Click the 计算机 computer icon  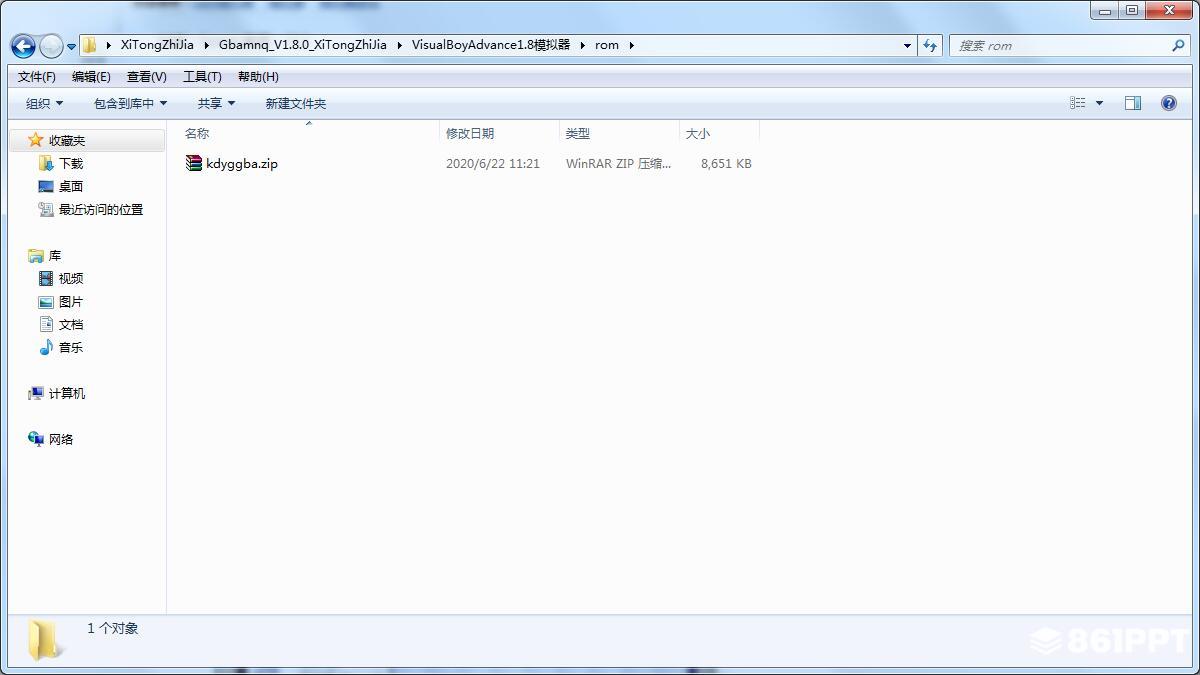[36, 393]
